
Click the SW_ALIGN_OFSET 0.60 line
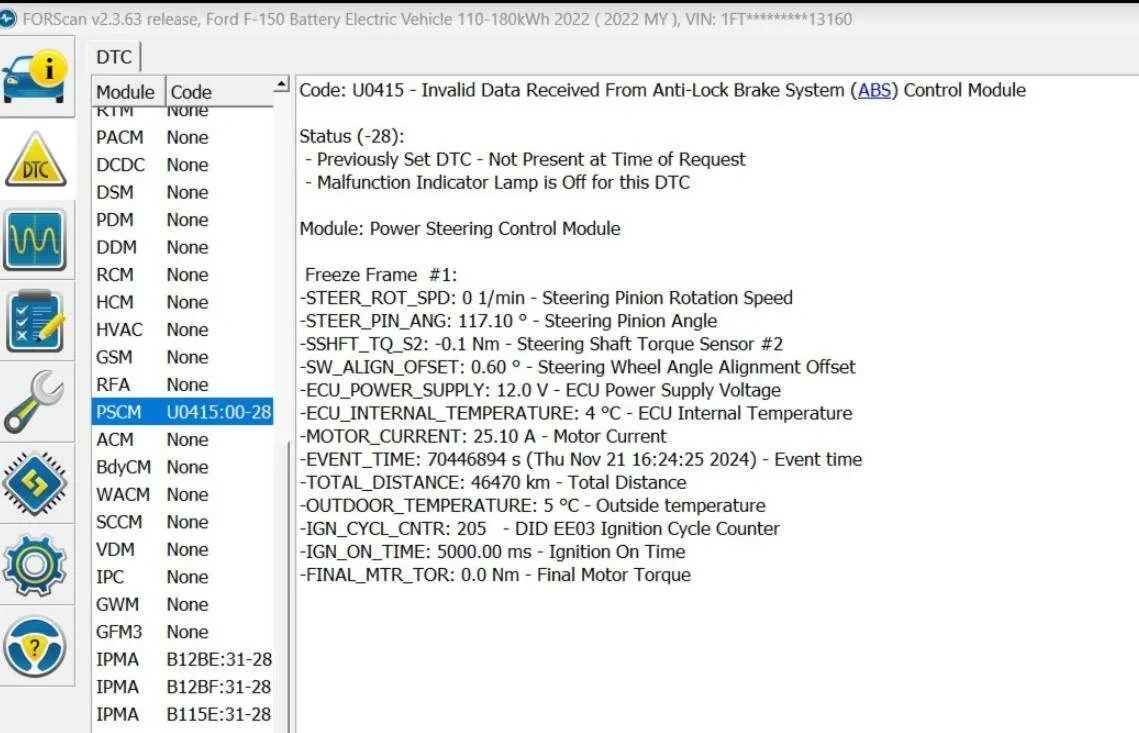577,368
